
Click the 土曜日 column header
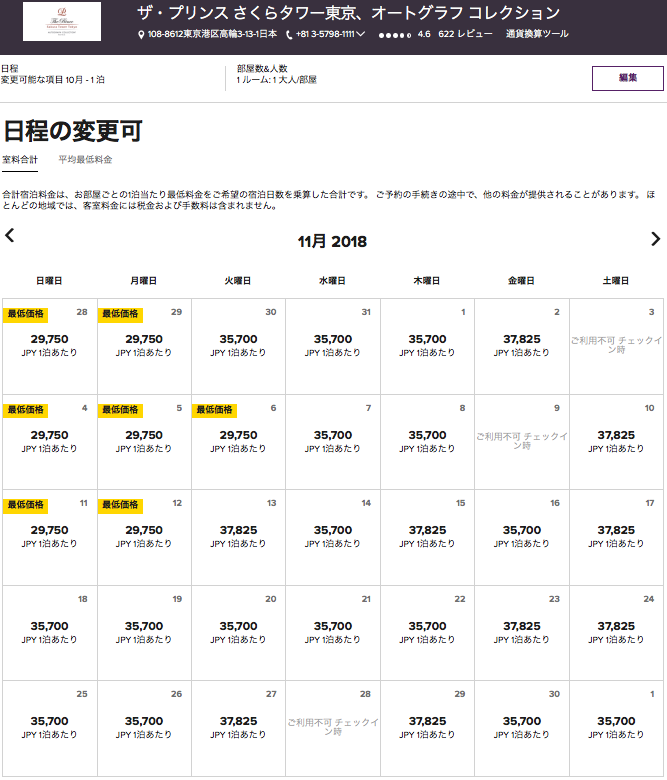[x=616, y=281]
